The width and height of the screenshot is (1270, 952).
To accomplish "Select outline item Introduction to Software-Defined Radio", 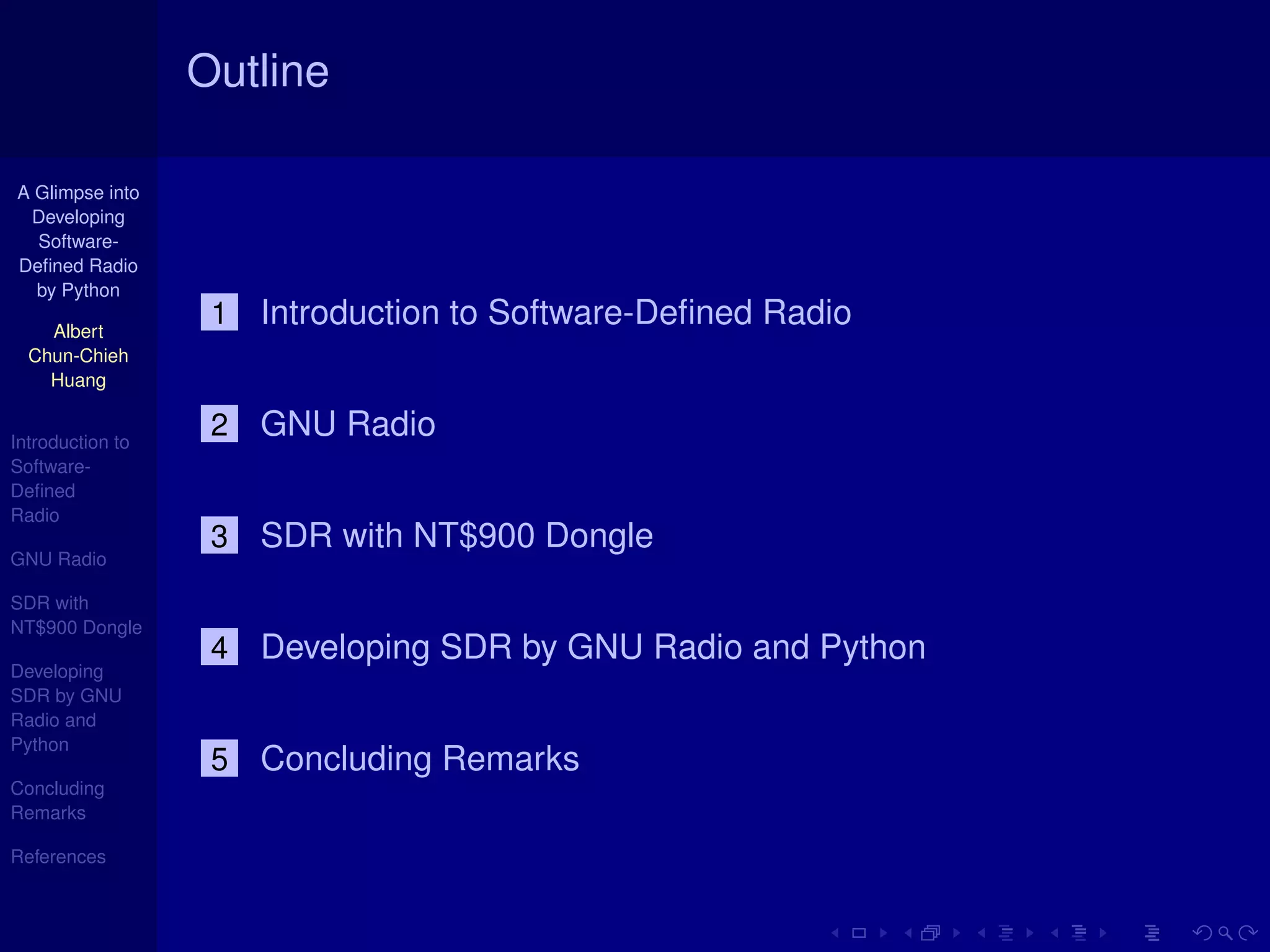I will [556, 312].
